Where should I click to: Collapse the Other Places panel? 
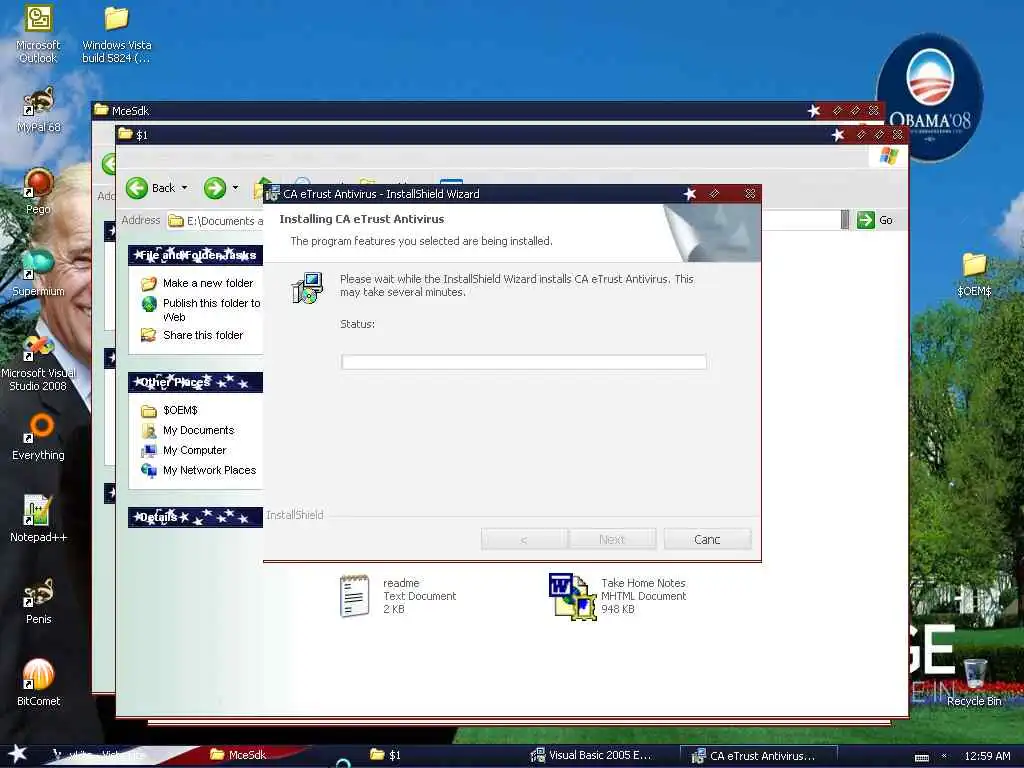195,382
